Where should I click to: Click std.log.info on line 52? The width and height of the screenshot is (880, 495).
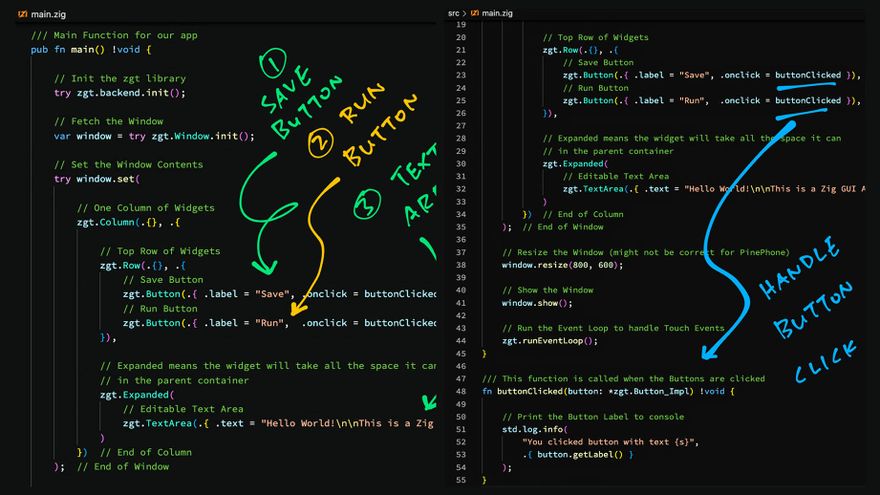click(531, 429)
